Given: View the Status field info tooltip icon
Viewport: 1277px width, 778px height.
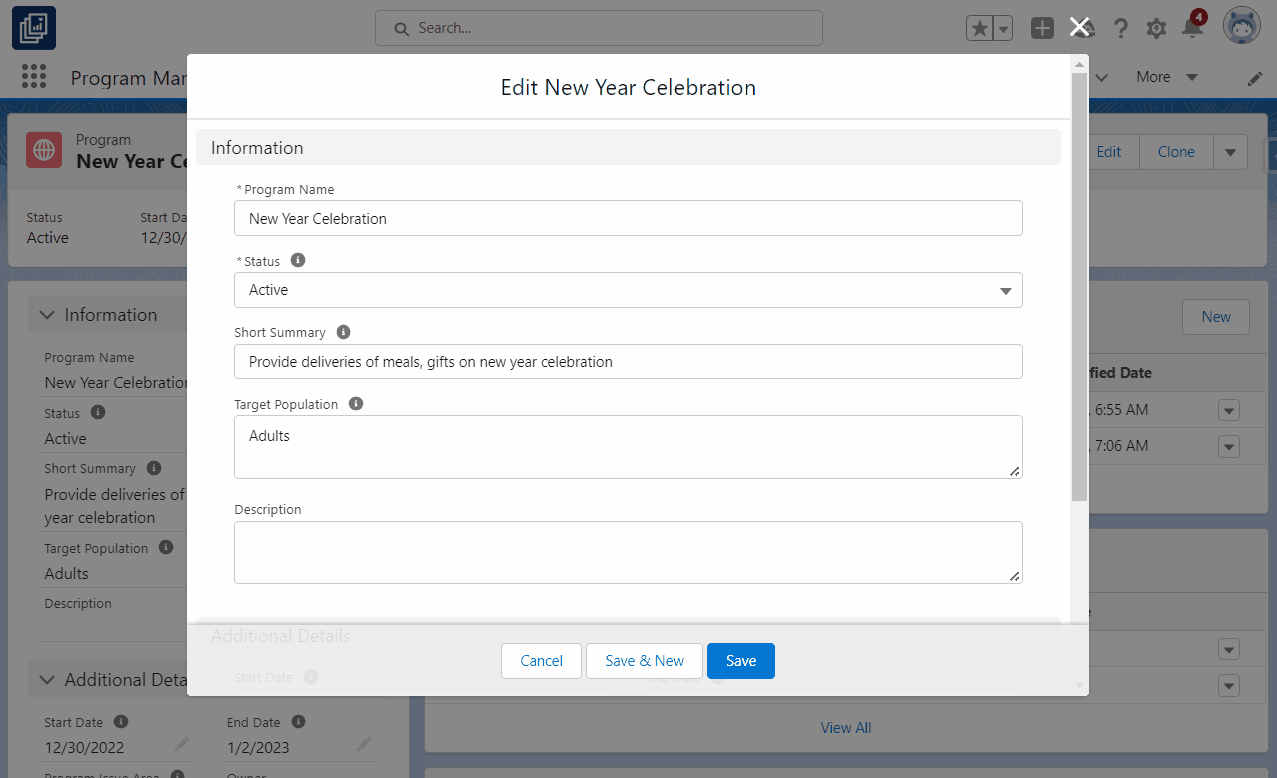Looking at the screenshot, I should [x=297, y=260].
